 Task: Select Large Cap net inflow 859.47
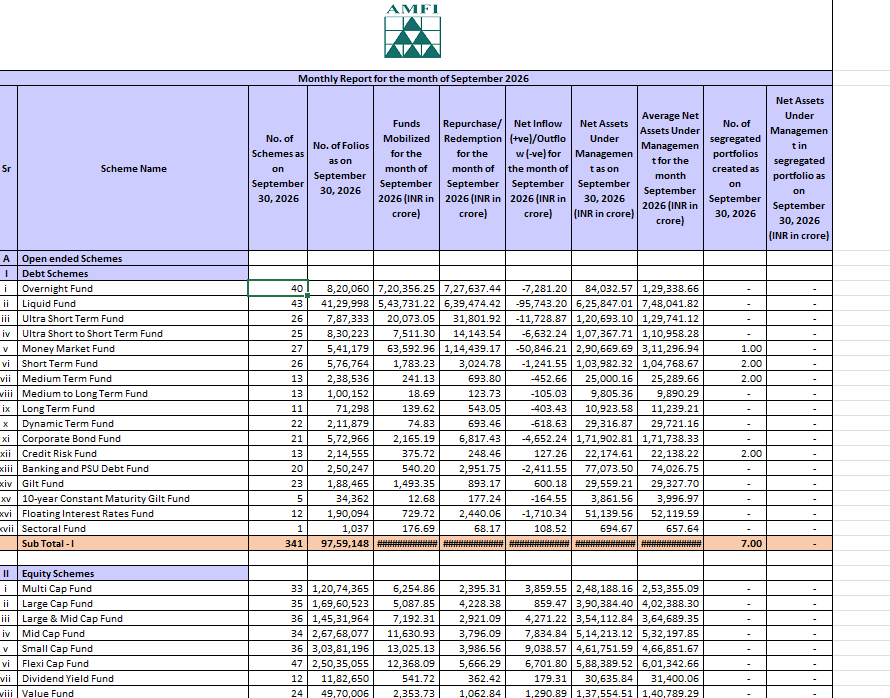click(x=538, y=604)
